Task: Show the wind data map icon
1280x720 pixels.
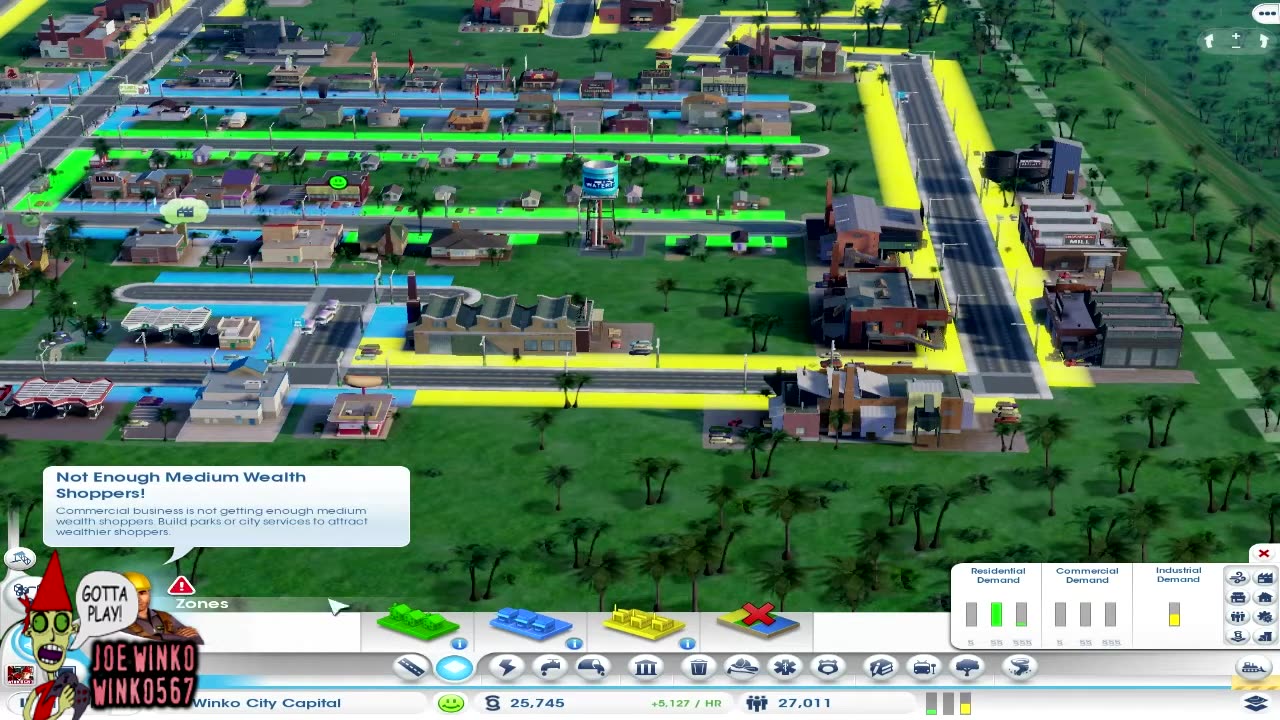Action: [x=1238, y=578]
